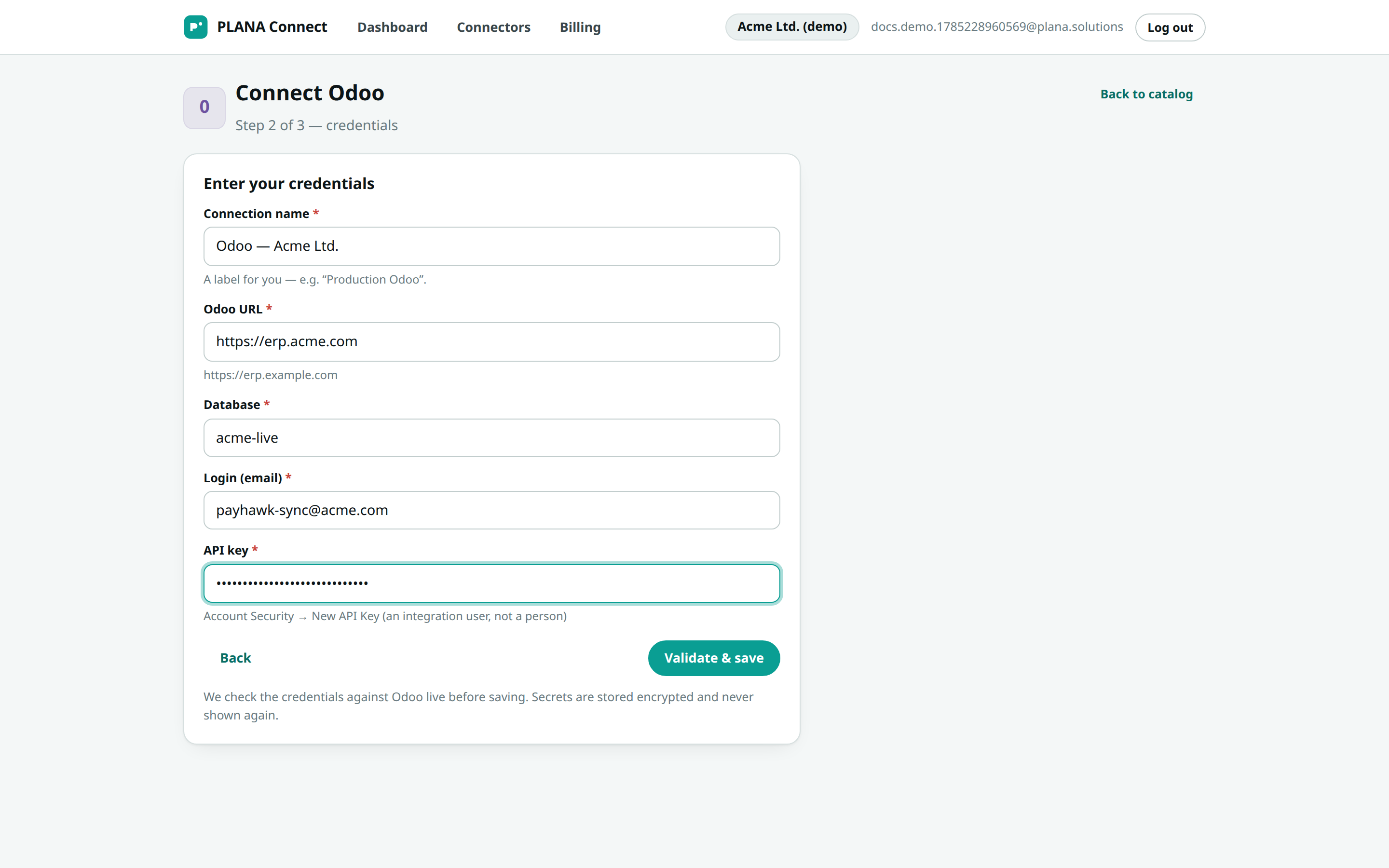Go to the Billing nav item

pos(580,27)
